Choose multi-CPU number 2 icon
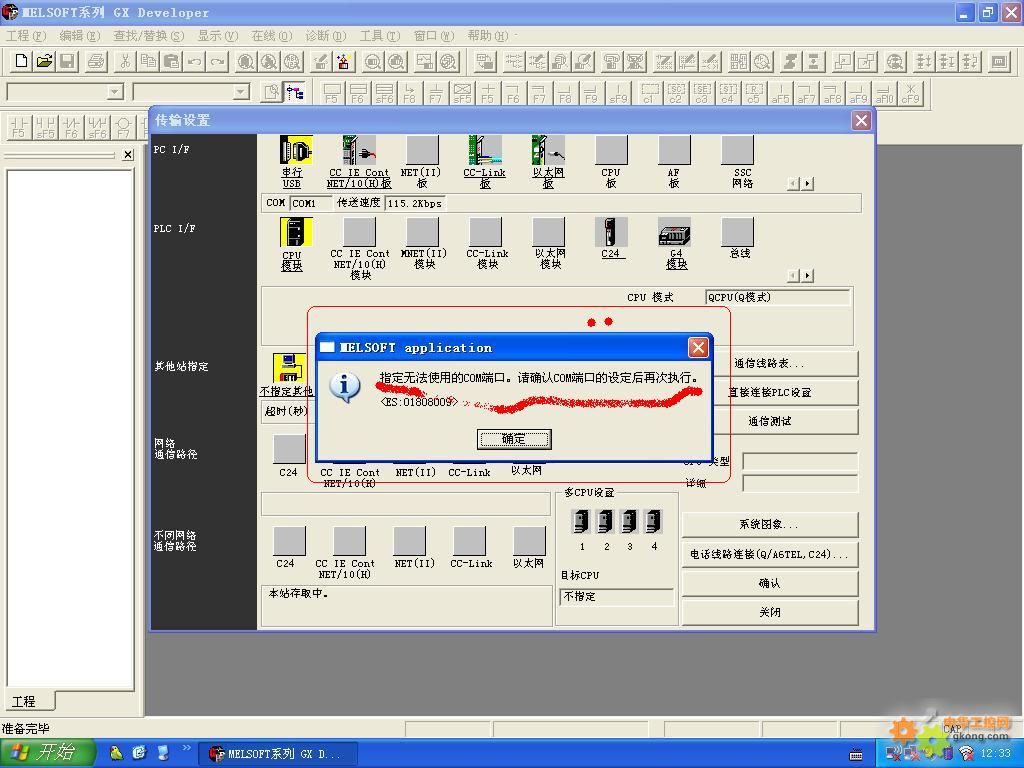1024x768 pixels. [605, 522]
